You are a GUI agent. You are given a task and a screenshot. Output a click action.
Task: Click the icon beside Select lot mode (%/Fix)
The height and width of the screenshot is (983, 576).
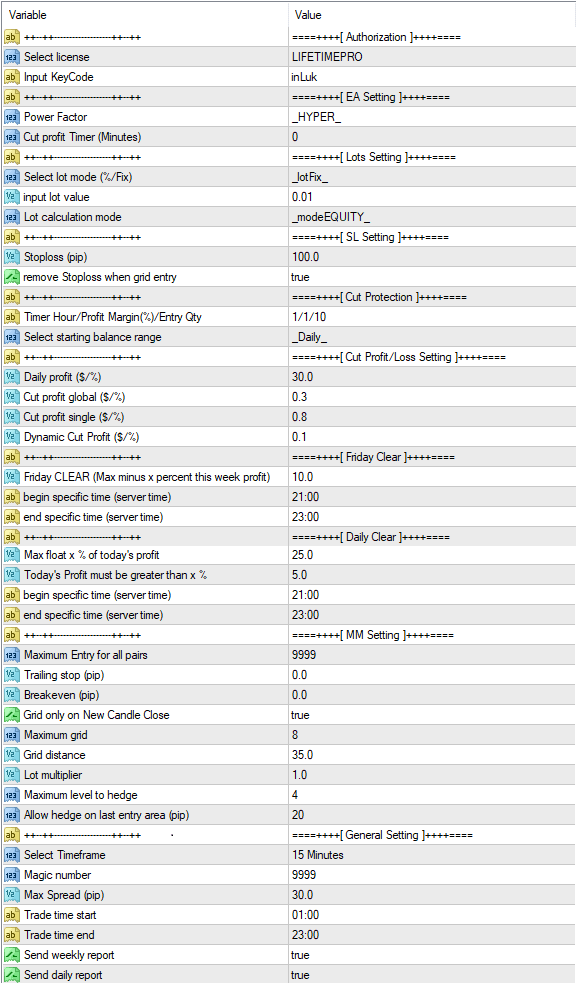(12, 177)
